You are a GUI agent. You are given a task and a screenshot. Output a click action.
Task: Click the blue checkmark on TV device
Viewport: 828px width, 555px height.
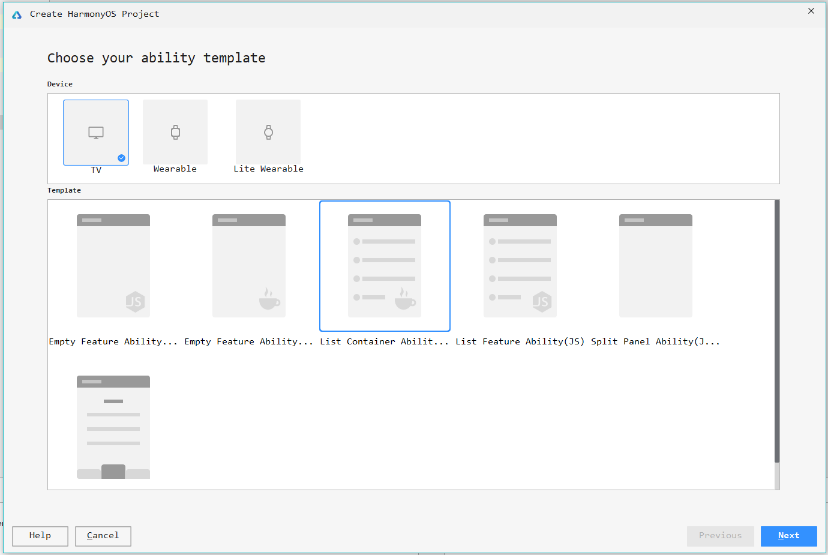(x=121, y=157)
